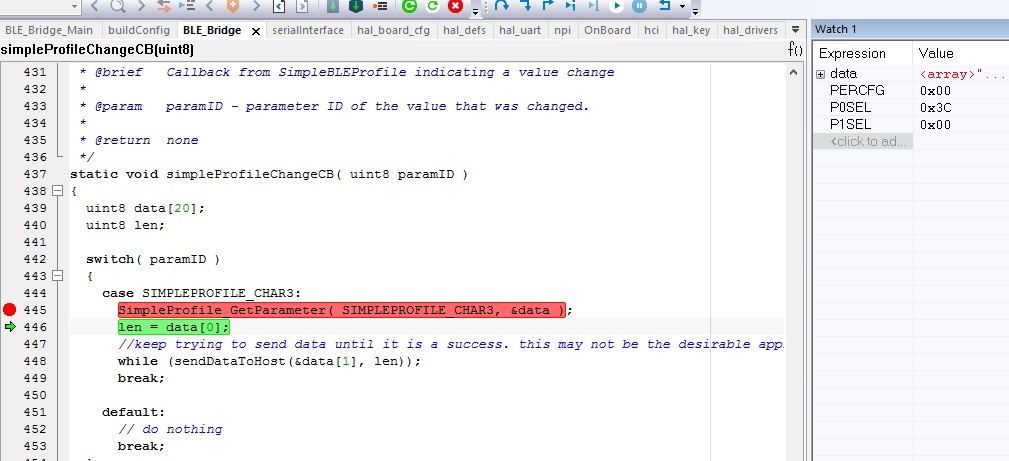Click the editor scrollbar up arrow
The height and width of the screenshot is (461, 1009).
795,72
